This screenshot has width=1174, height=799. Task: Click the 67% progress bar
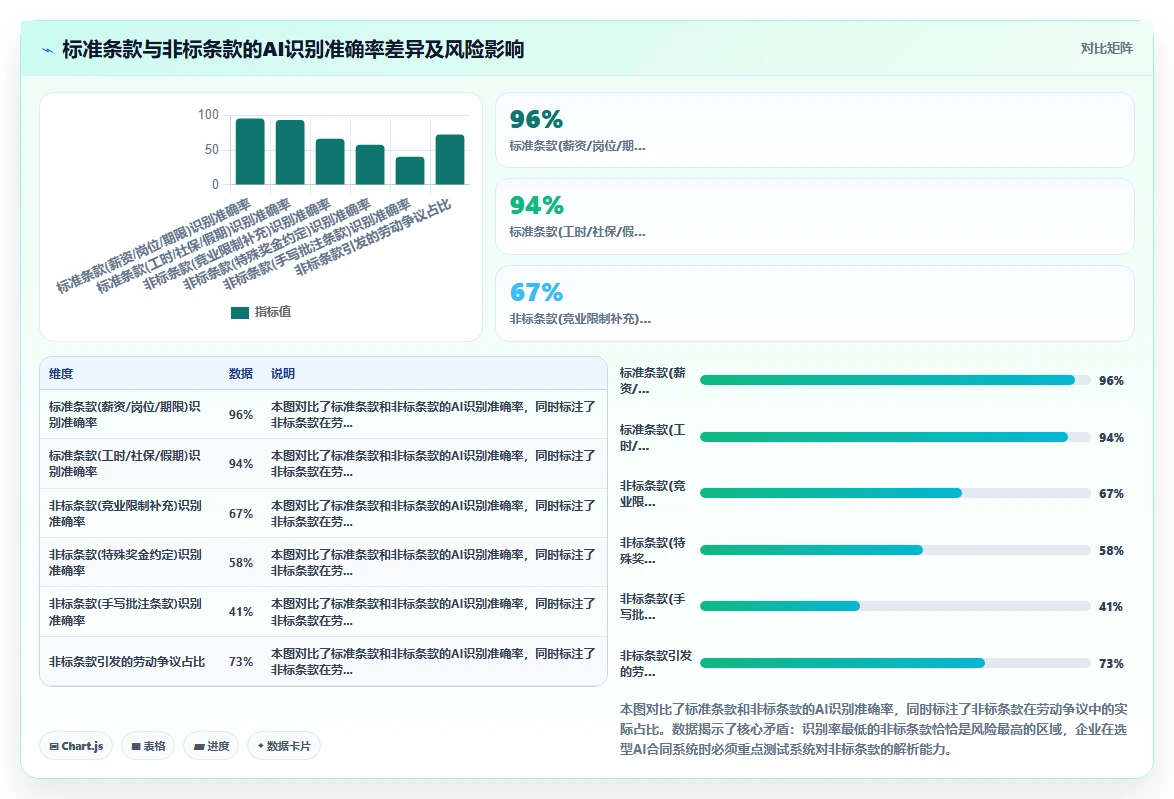pos(895,493)
